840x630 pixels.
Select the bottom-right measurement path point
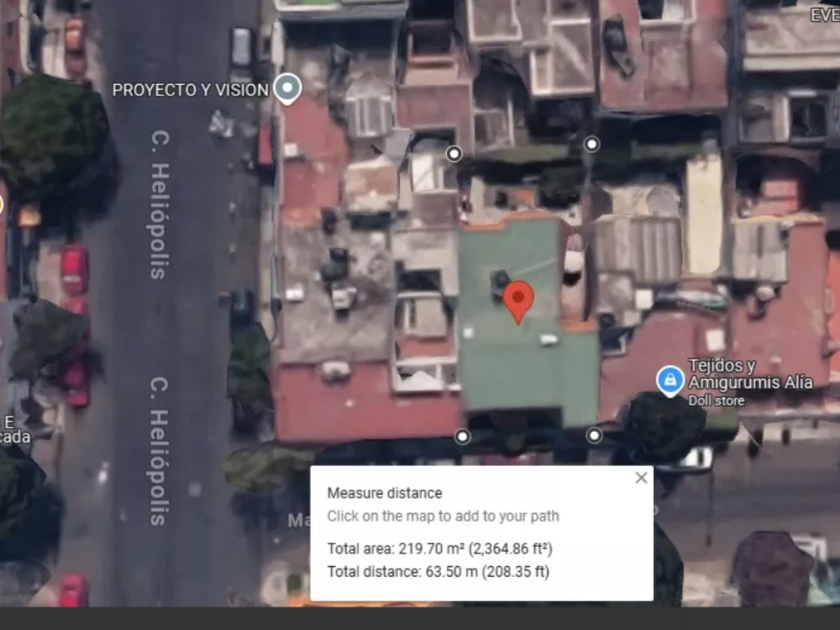(594, 435)
